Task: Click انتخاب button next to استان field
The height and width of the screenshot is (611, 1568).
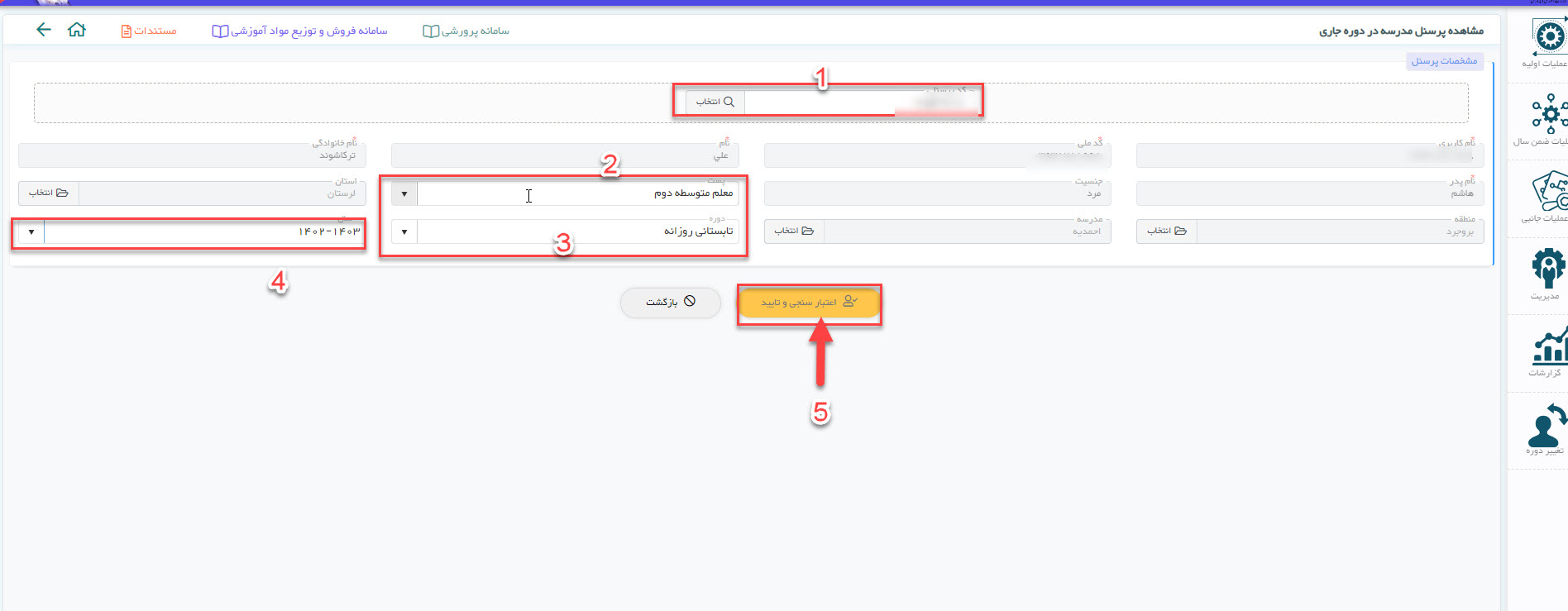Action: pos(49,193)
